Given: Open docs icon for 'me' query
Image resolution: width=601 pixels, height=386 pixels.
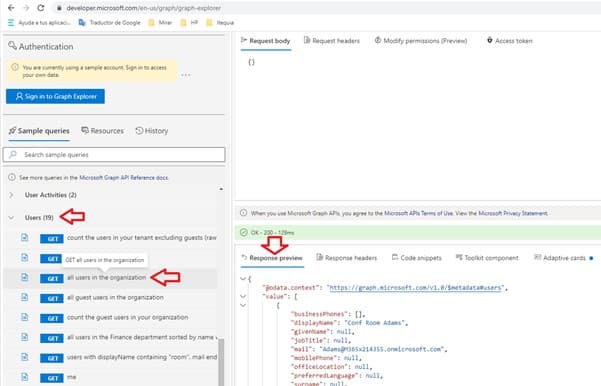Looking at the screenshot, I should point(25,377).
